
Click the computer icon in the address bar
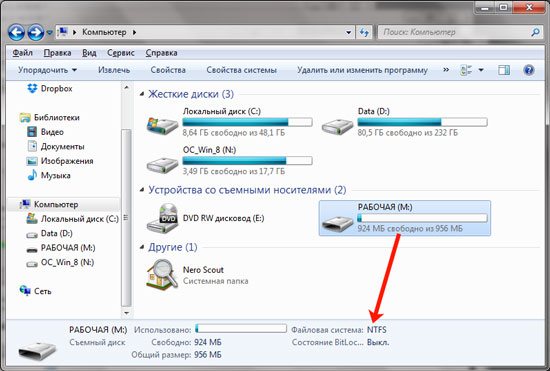click(x=63, y=32)
